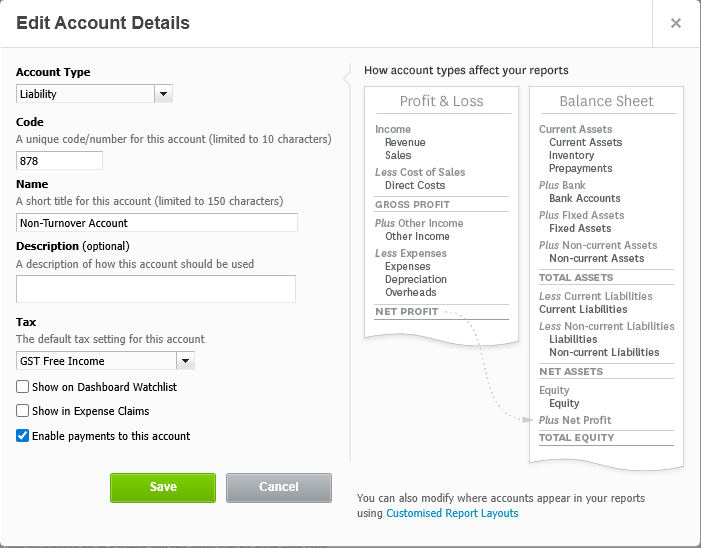The image size is (701, 548).
Task: Click the Profit & Loss report heading
Action: pyautogui.click(x=441, y=101)
